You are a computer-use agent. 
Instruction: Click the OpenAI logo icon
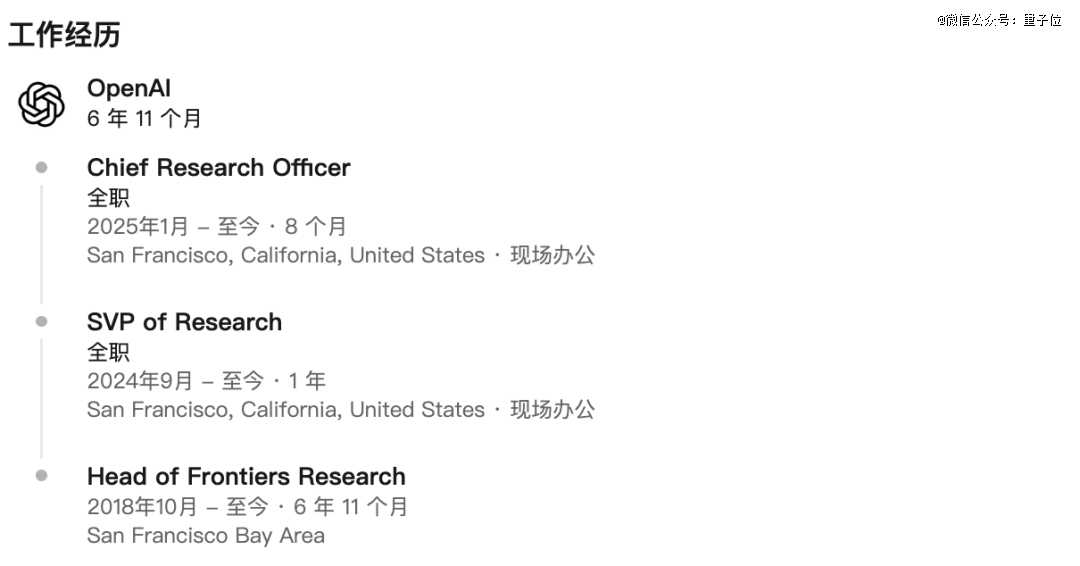pyautogui.click(x=41, y=104)
